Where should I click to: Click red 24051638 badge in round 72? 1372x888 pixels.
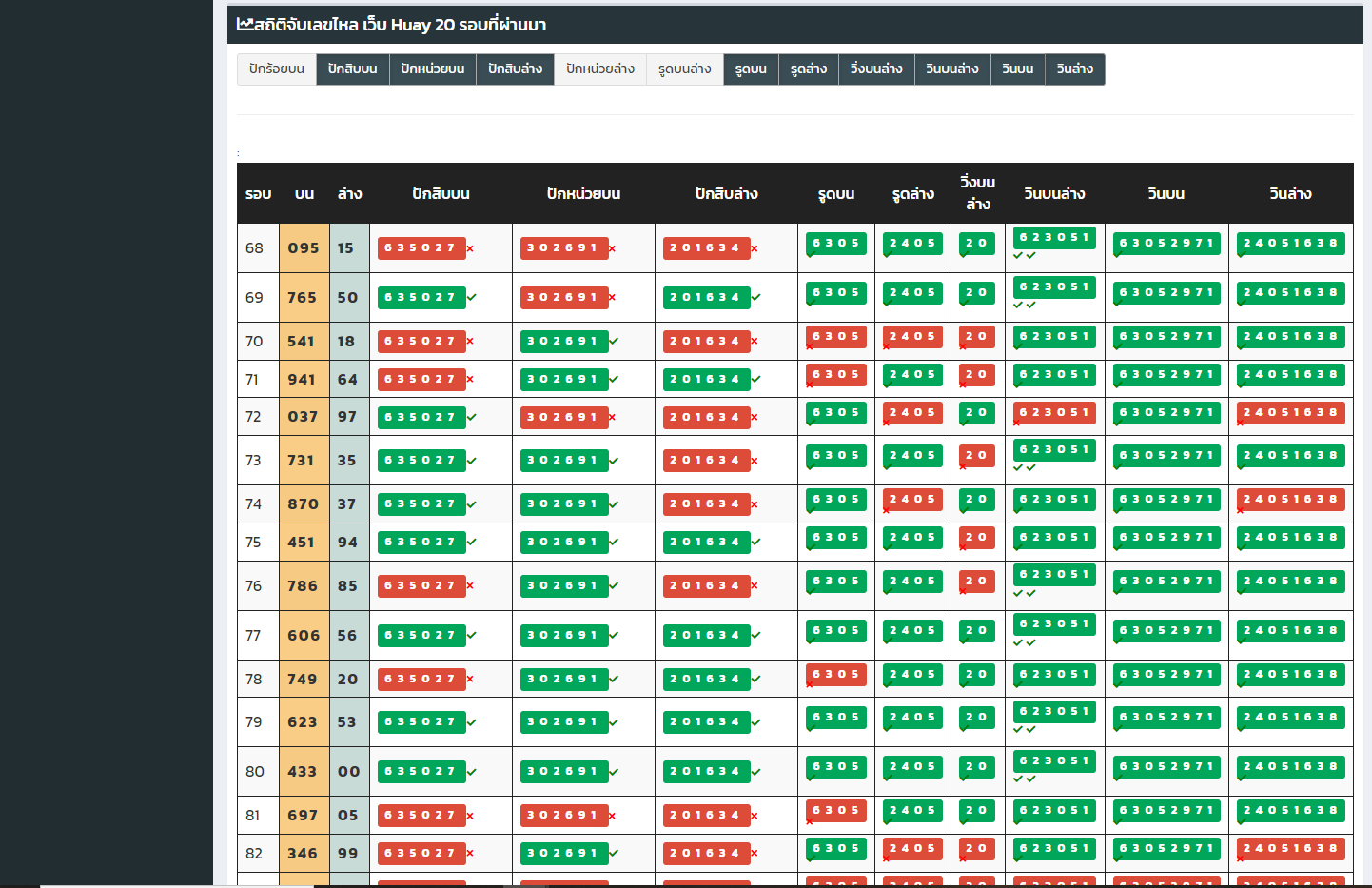[x=1291, y=412]
